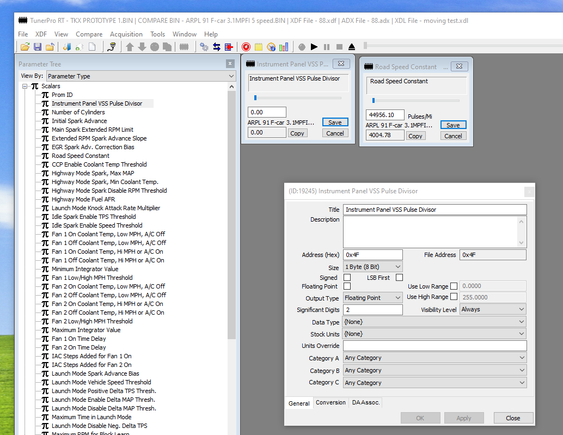Toggle the Signed checkbox
This screenshot has width=563, height=435.
coord(347,277)
